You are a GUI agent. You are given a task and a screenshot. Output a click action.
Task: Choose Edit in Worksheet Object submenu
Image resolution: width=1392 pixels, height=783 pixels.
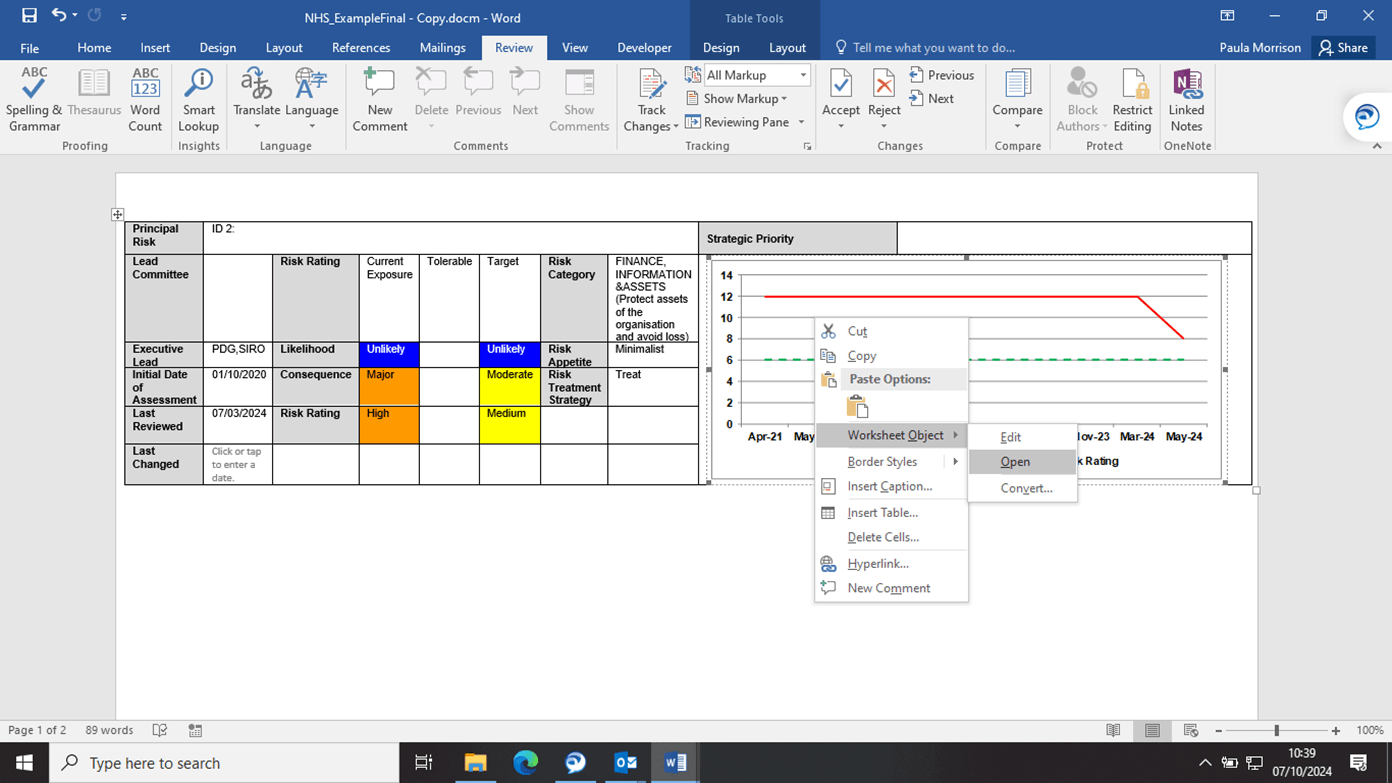1022,437
